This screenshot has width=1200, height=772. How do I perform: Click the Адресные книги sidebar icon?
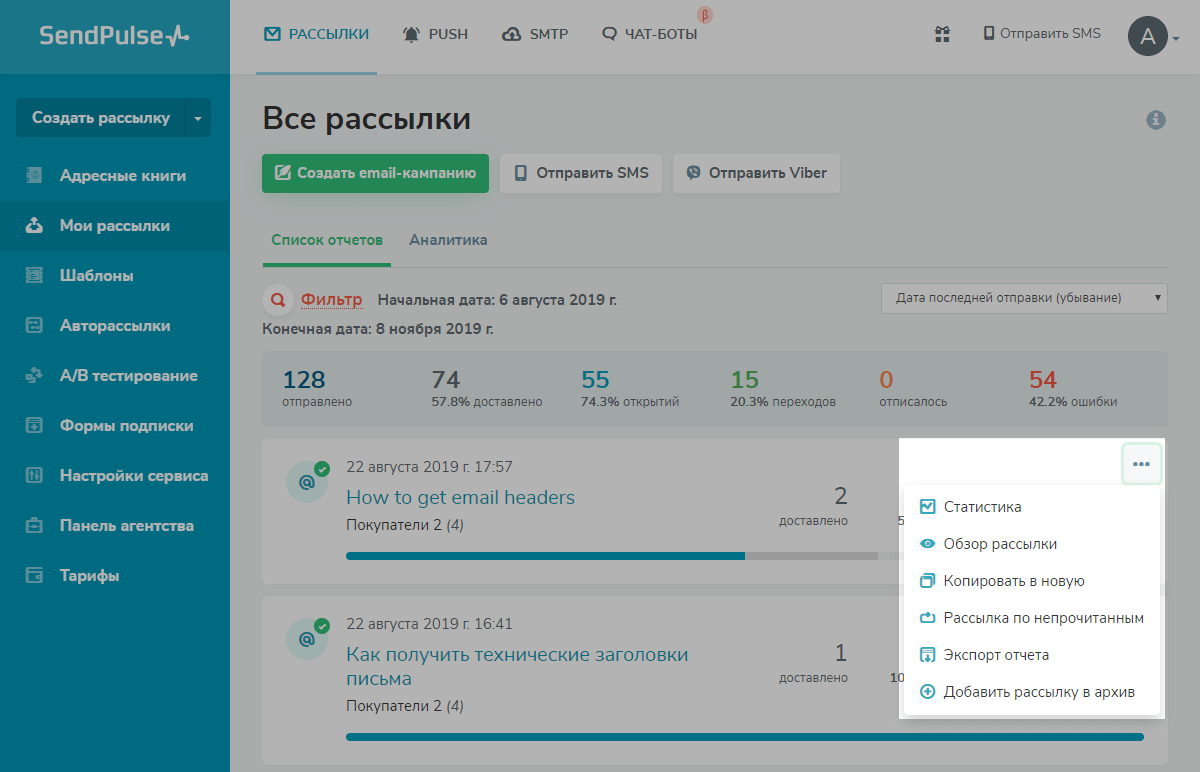point(34,176)
